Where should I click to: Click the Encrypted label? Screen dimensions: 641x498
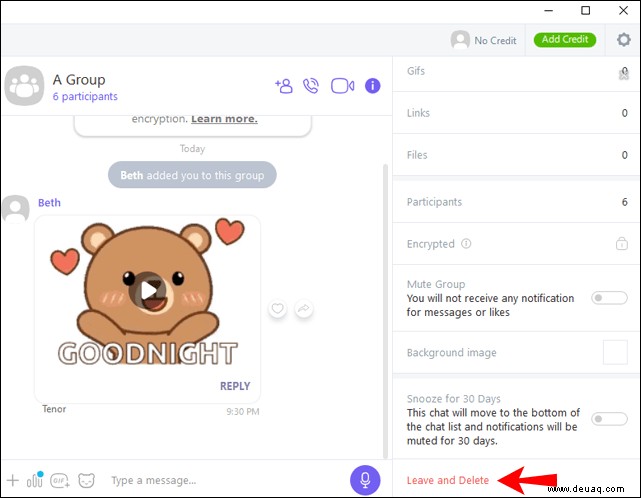(430, 244)
